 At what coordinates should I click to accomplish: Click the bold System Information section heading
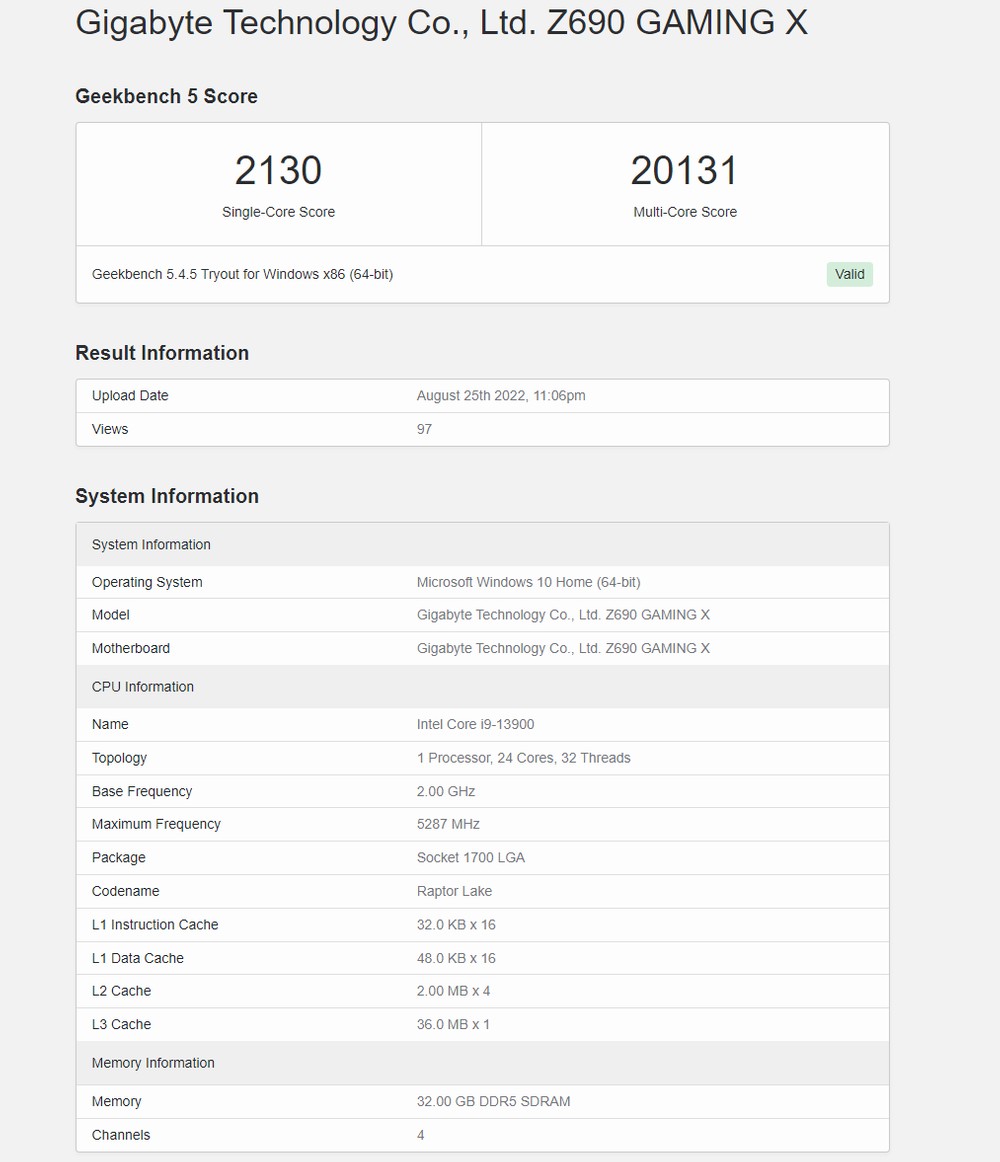pos(167,496)
